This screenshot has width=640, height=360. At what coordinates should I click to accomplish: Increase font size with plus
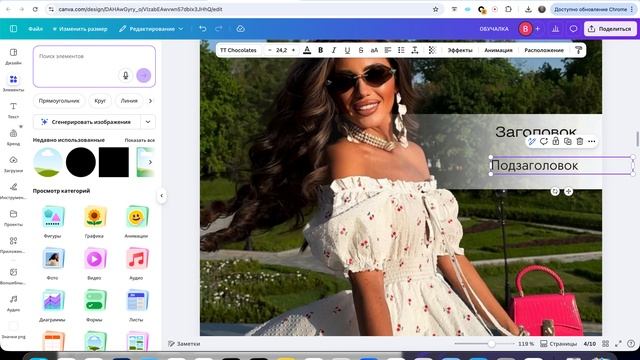293,50
